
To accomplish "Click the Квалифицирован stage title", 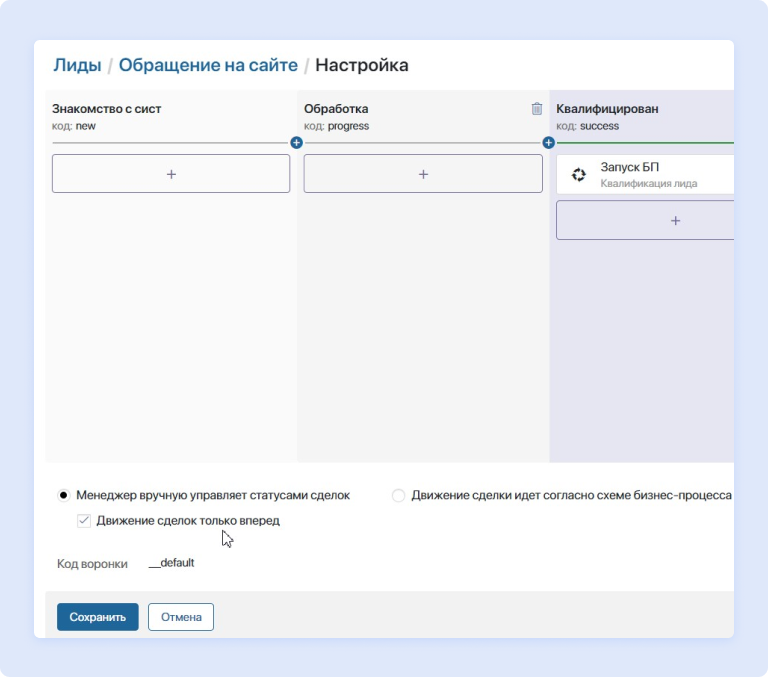I will (607, 109).
